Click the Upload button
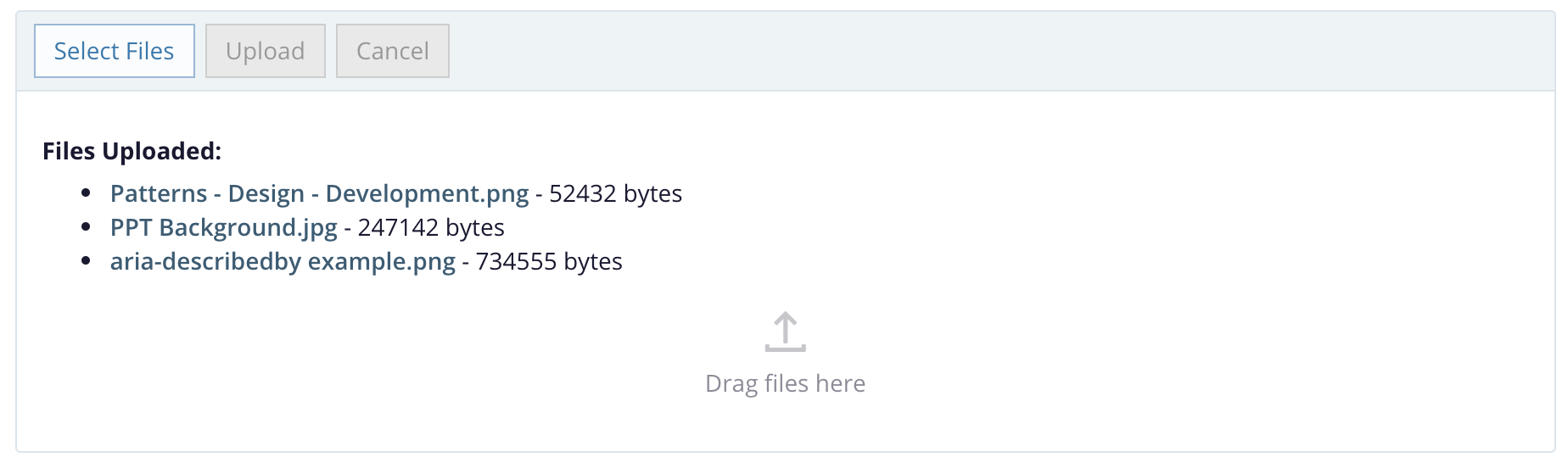 pyautogui.click(x=265, y=51)
